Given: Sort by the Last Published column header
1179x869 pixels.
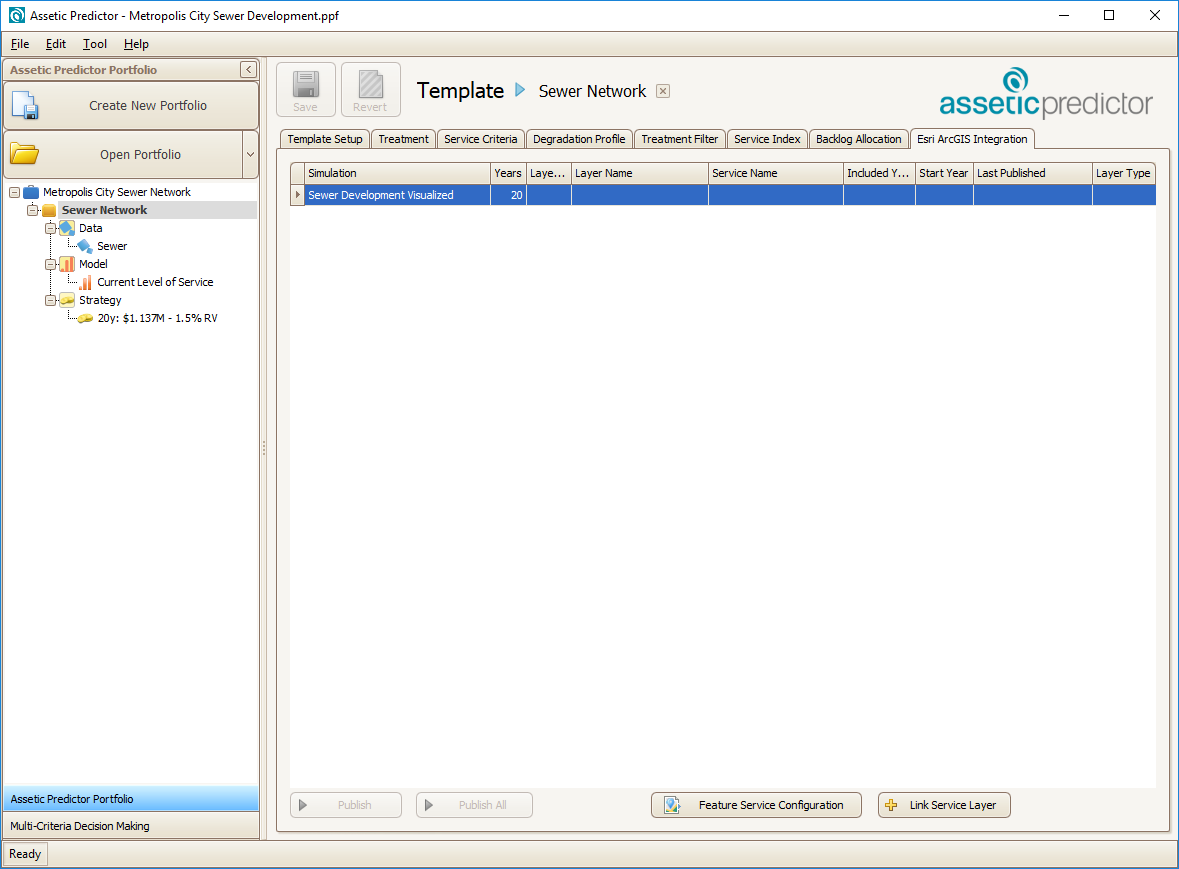Looking at the screenshot, I should tap(1033, 174).
